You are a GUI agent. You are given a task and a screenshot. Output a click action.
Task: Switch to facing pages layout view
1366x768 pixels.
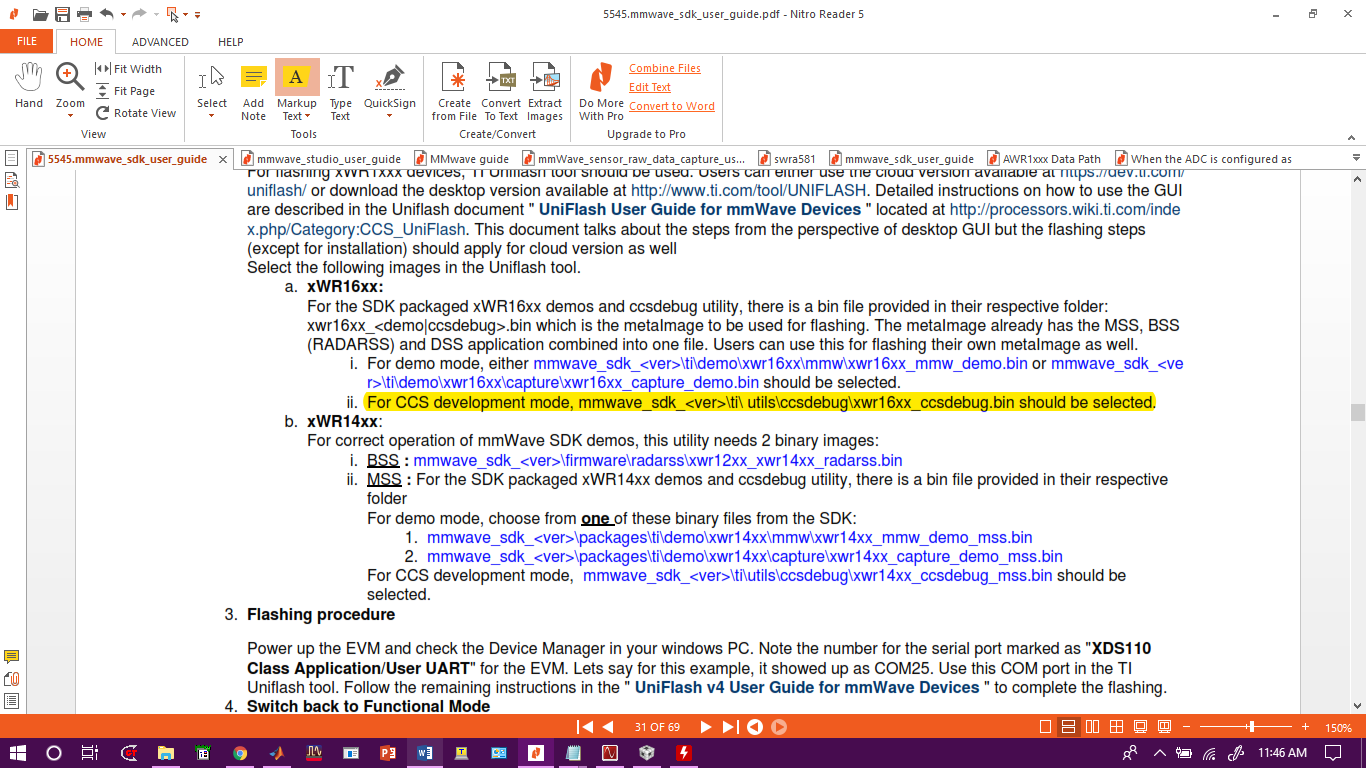pos(1092,727)
